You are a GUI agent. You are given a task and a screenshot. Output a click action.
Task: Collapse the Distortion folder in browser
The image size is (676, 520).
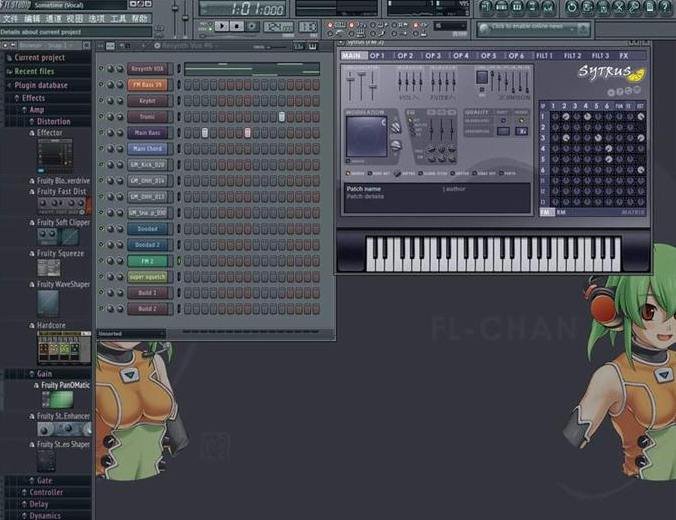click(x=53, y=121)
